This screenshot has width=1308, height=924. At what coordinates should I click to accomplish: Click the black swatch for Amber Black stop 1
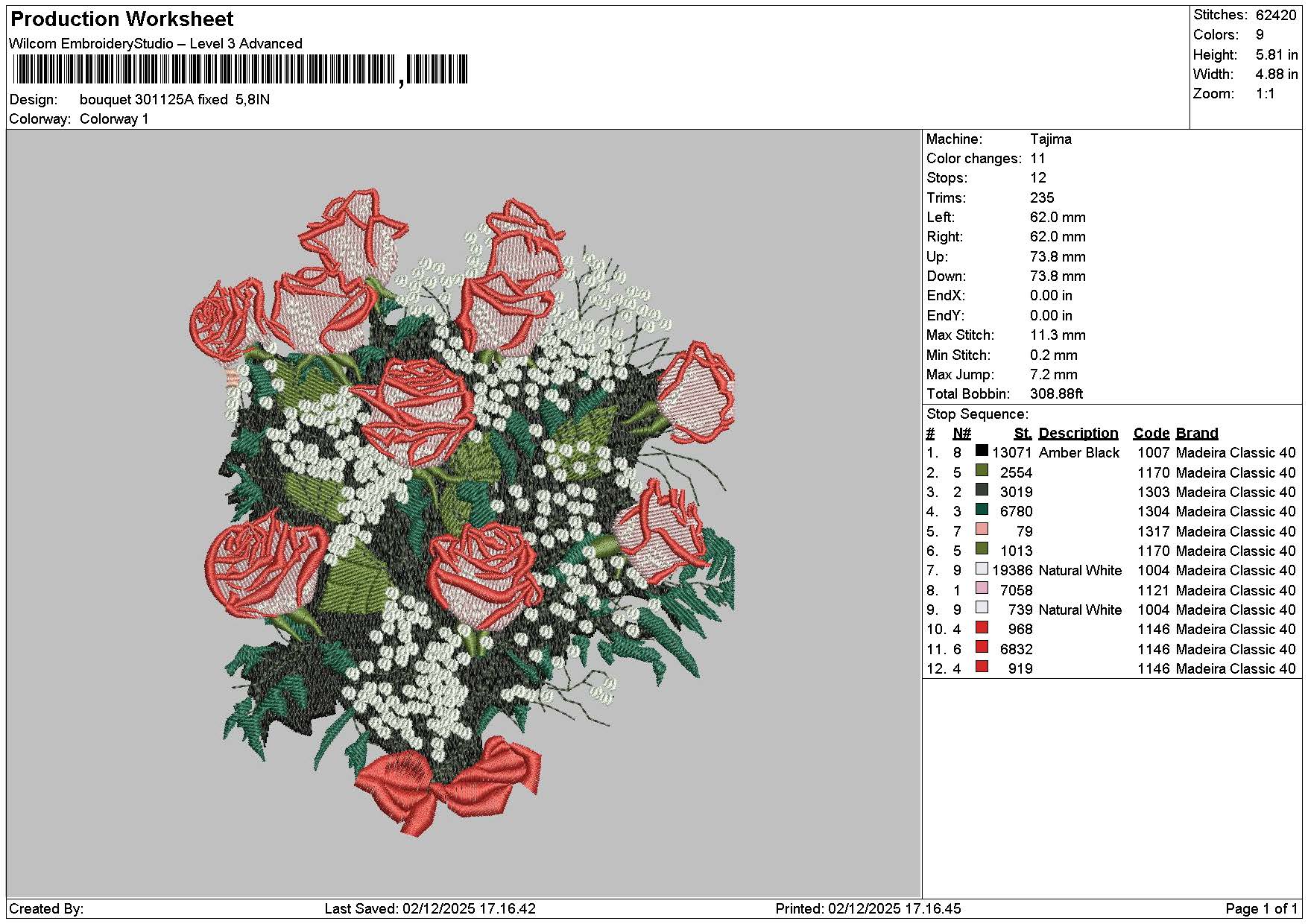click(x=982, y=451)
